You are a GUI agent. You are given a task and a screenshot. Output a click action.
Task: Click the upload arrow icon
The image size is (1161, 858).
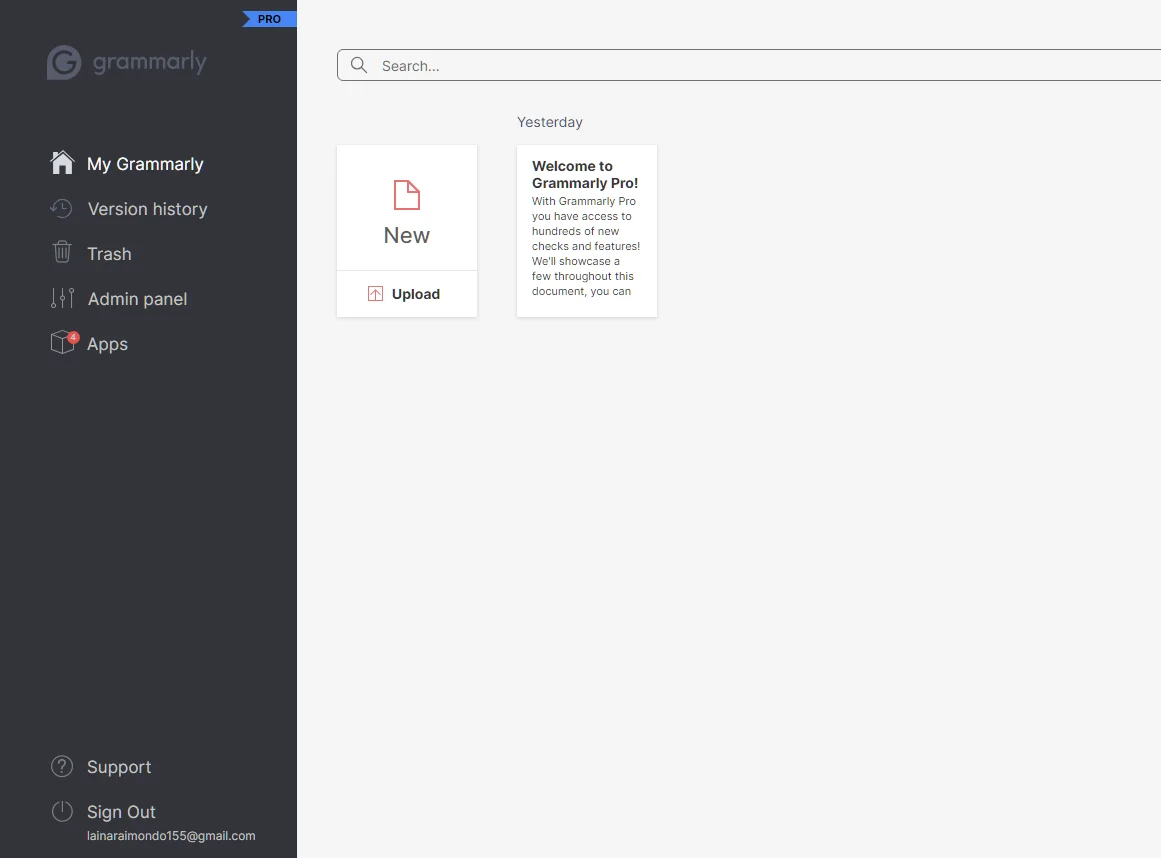[375, 294]
